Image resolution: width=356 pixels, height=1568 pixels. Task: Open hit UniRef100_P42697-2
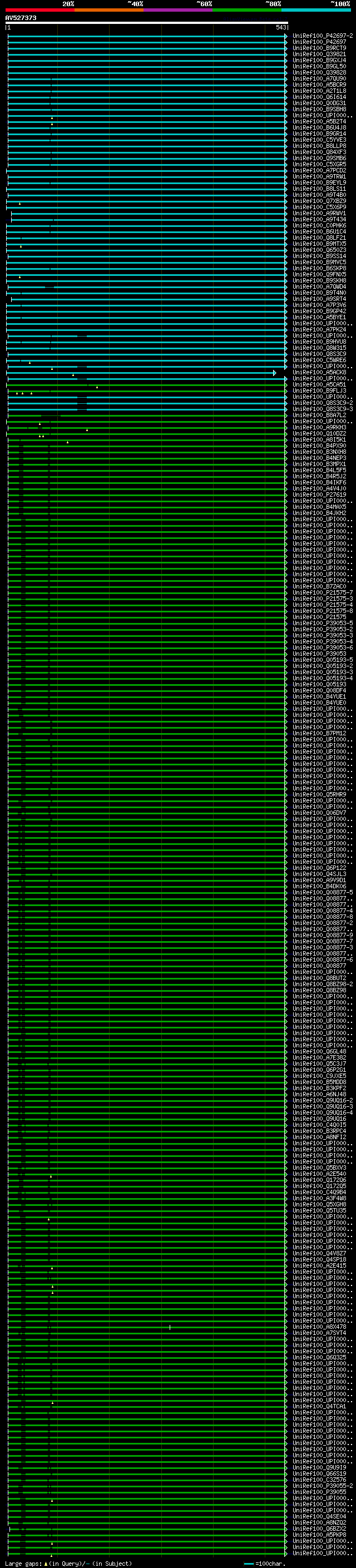tap(323, 36)
